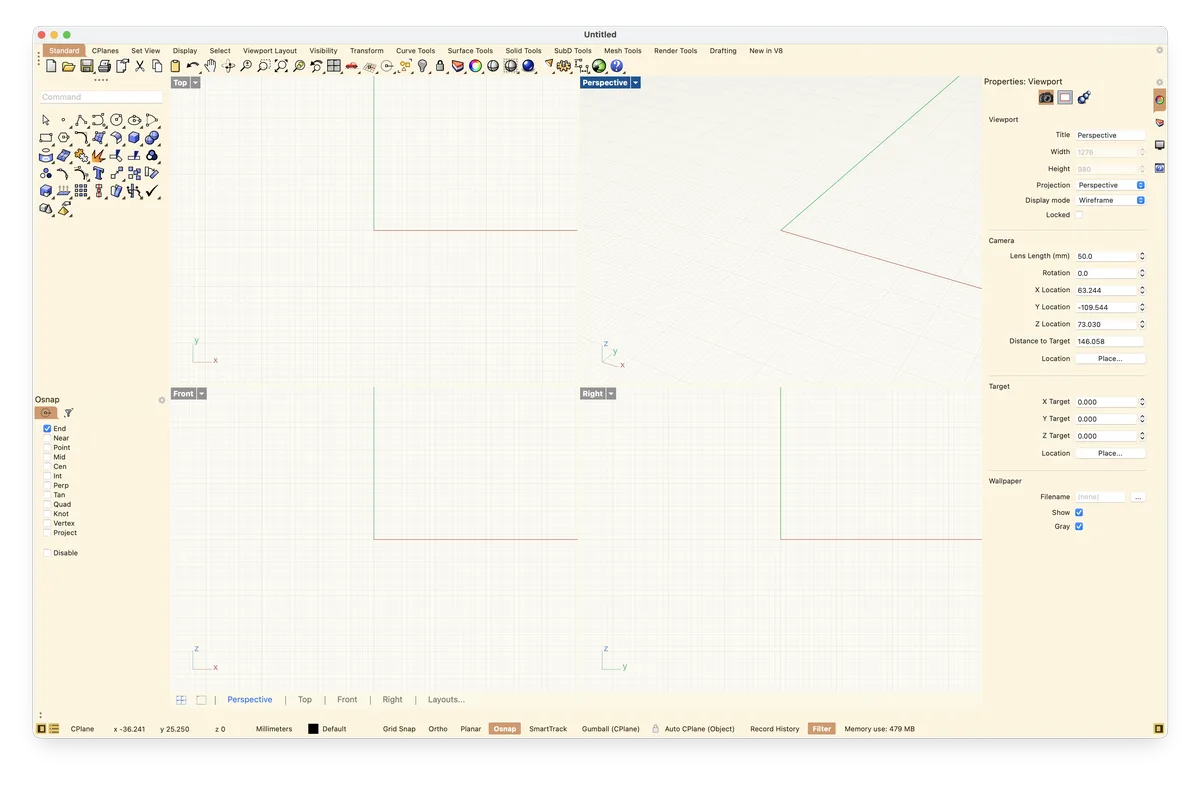The width and height of the screenshot is (1200, 787).
Task: Open the Drafting toolbar tab
Action: coord(723,51)
